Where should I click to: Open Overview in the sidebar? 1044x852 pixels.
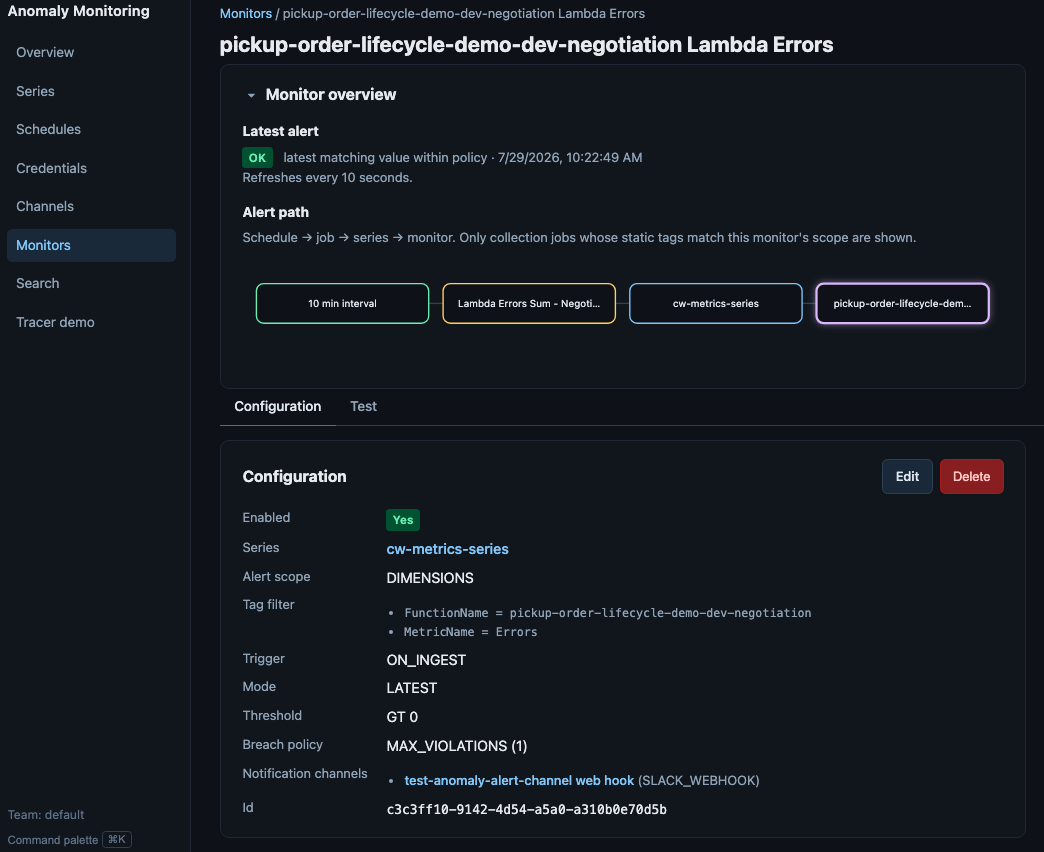[x=45, y=53]
